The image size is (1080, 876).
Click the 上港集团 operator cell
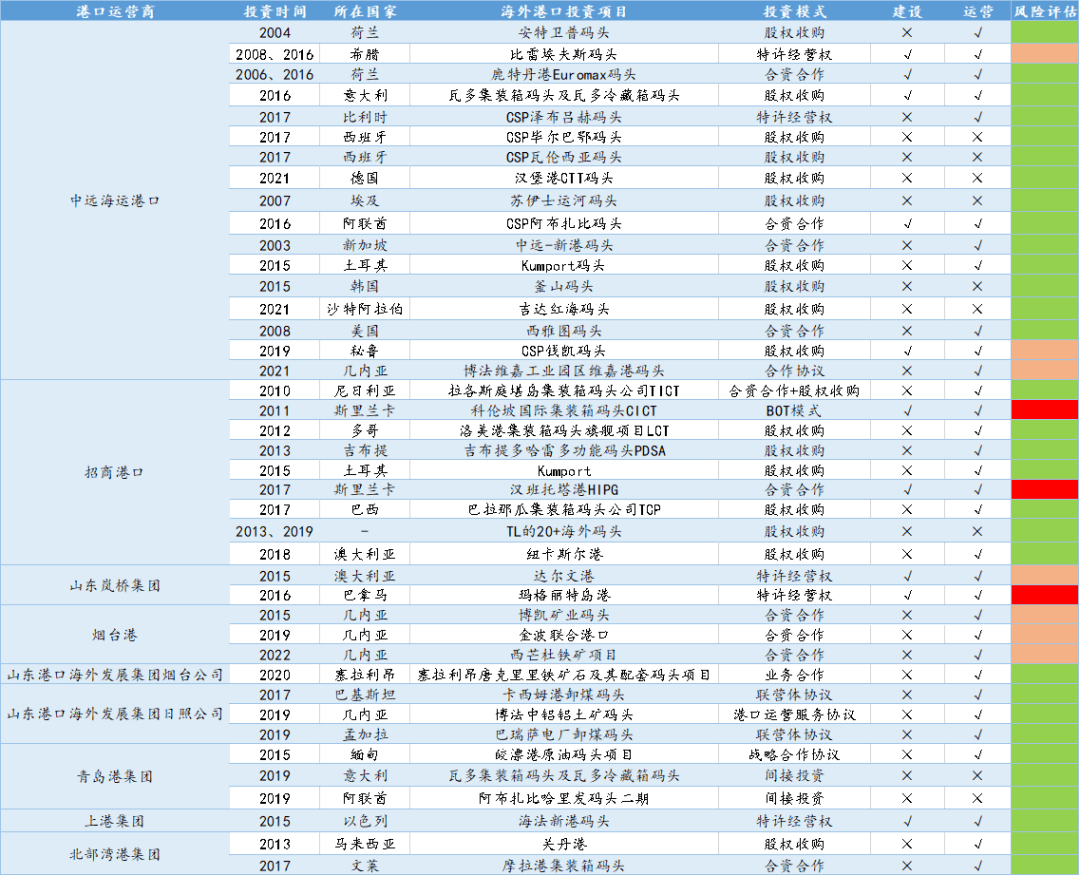tap(115, 821)
